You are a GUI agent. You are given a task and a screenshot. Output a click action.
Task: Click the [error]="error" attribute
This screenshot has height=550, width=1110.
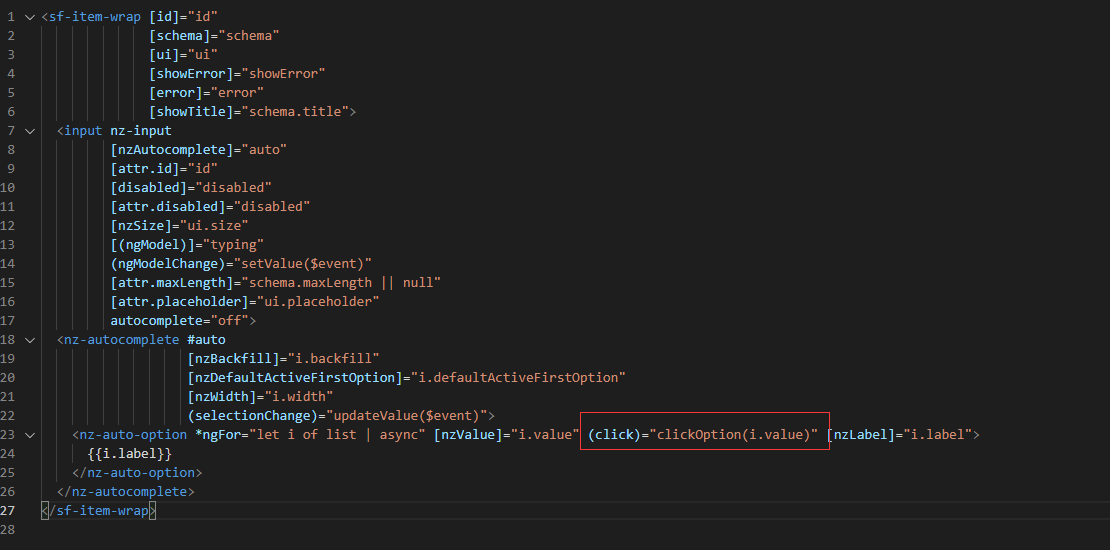point(207,93)
